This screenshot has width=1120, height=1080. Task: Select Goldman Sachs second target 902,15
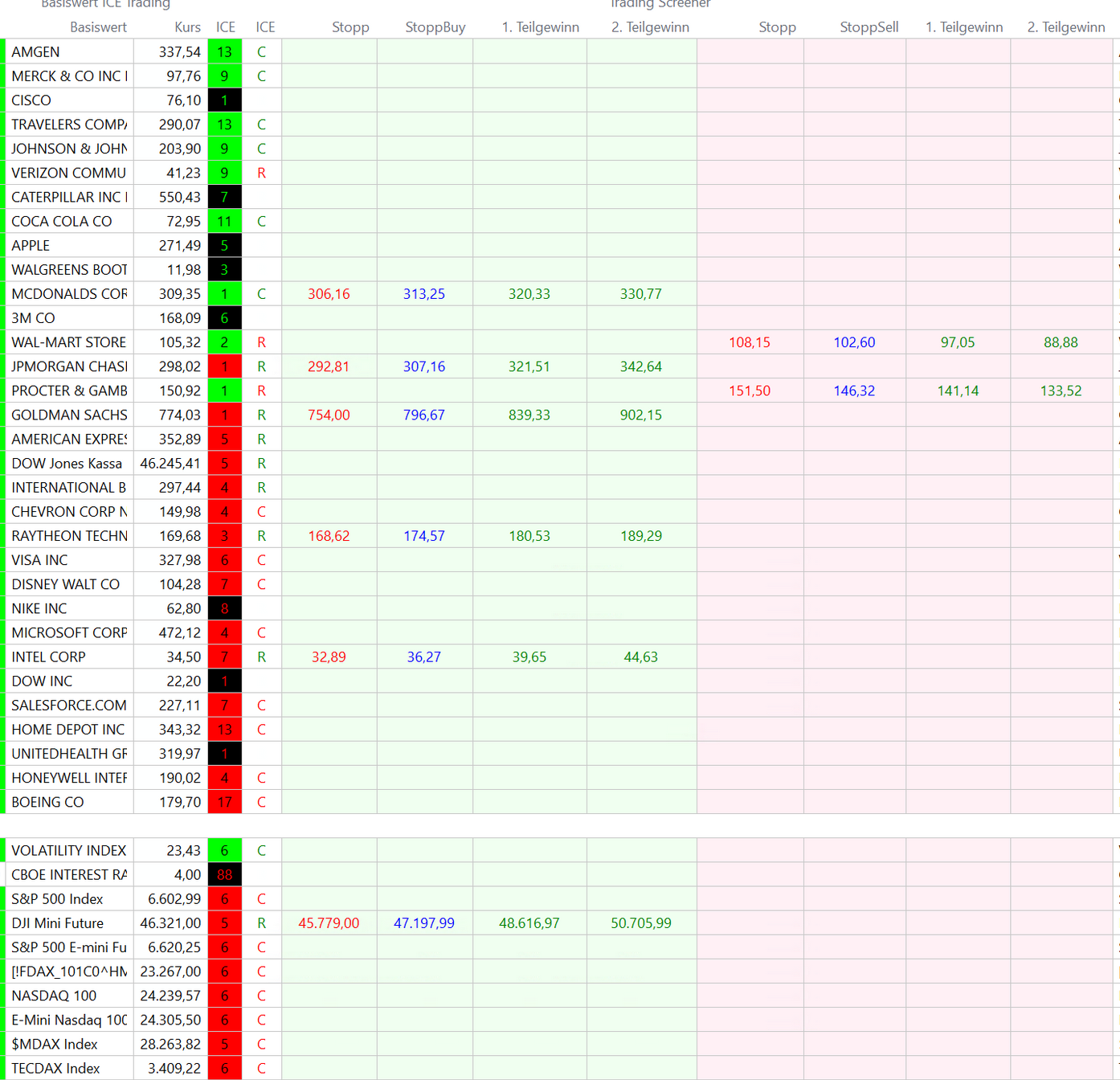click(x=640, y=415)
